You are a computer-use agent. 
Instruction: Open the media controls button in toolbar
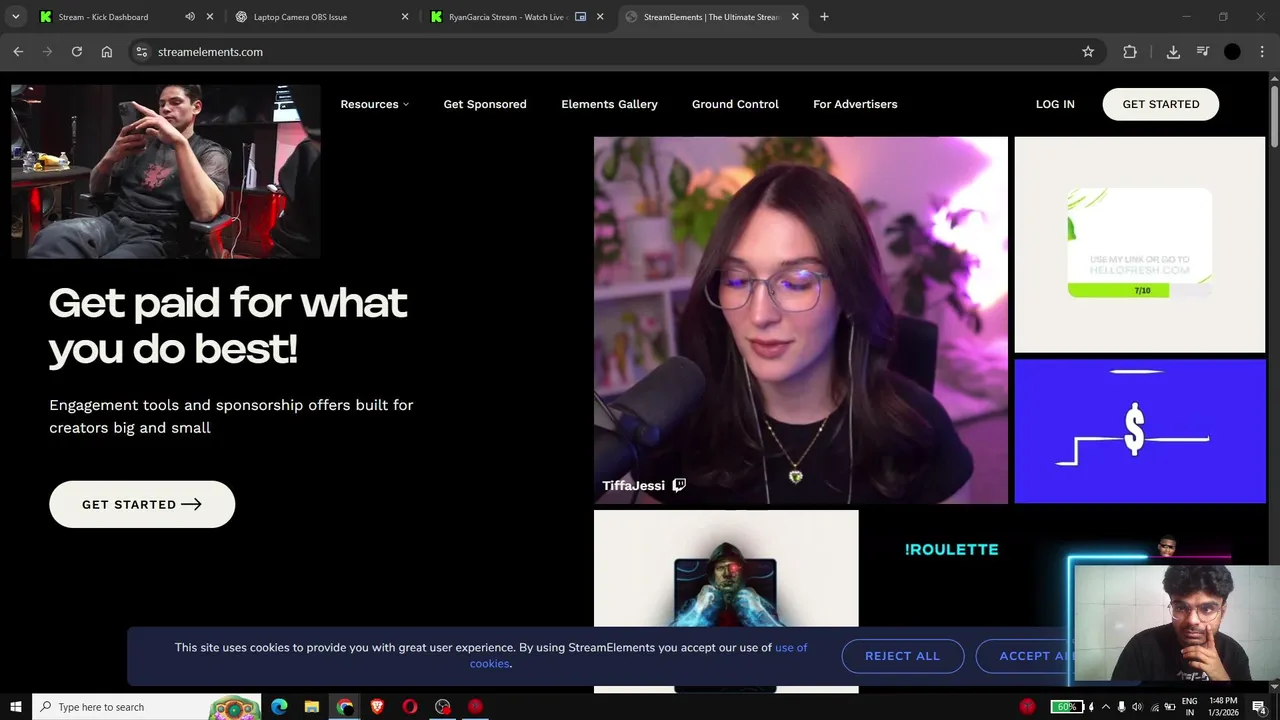(1203, 52)
